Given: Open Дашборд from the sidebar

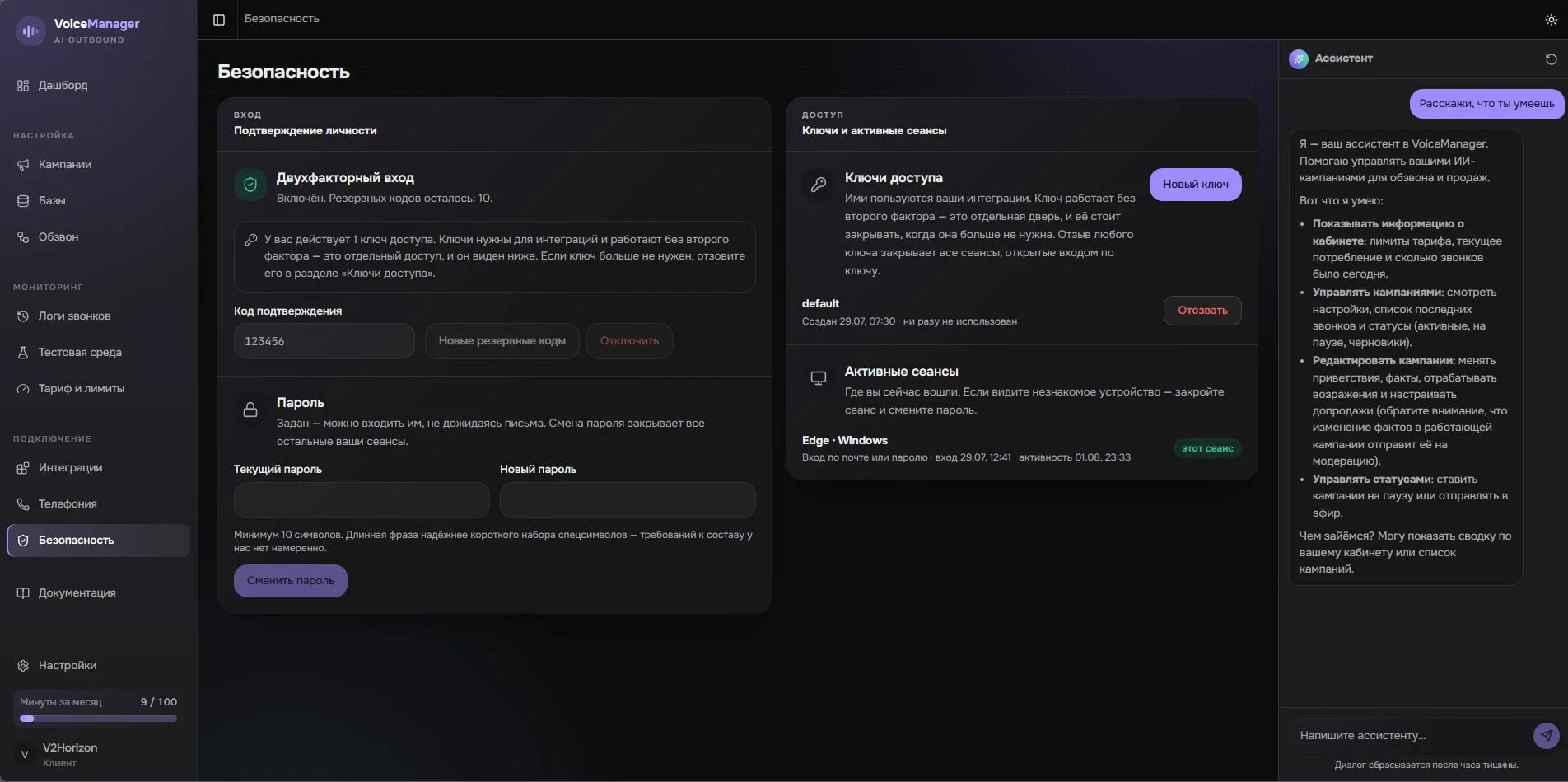Looking at the screenshot, I should [x=98, y=85].
